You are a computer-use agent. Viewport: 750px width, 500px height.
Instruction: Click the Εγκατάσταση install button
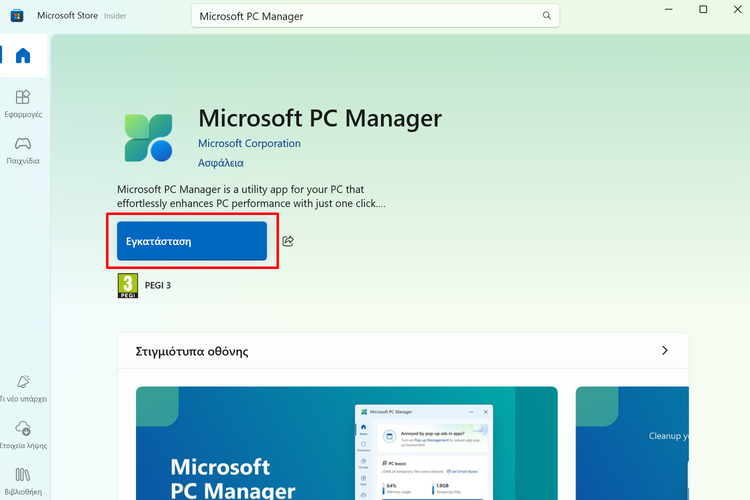pos(192,241)
